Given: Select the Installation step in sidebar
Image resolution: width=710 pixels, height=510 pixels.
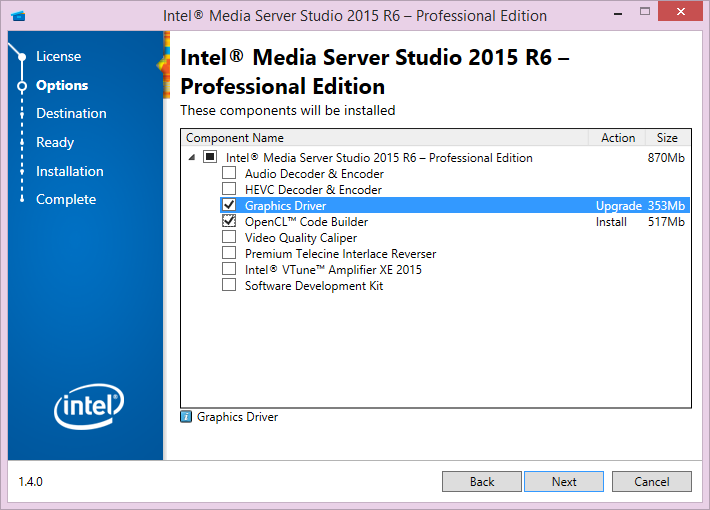Looking at the screenshot, I should 70,171.
